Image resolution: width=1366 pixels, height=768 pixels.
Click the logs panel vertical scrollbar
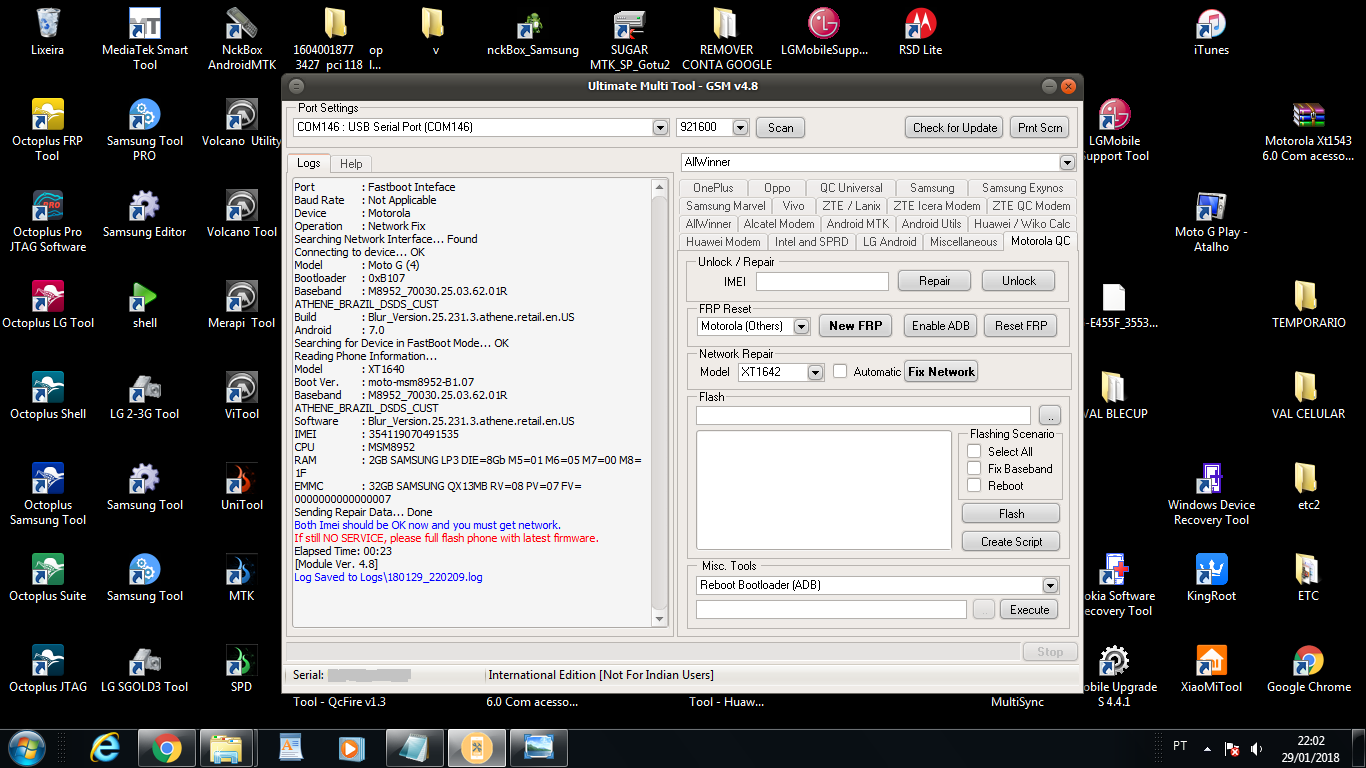[x=659, y=401]
